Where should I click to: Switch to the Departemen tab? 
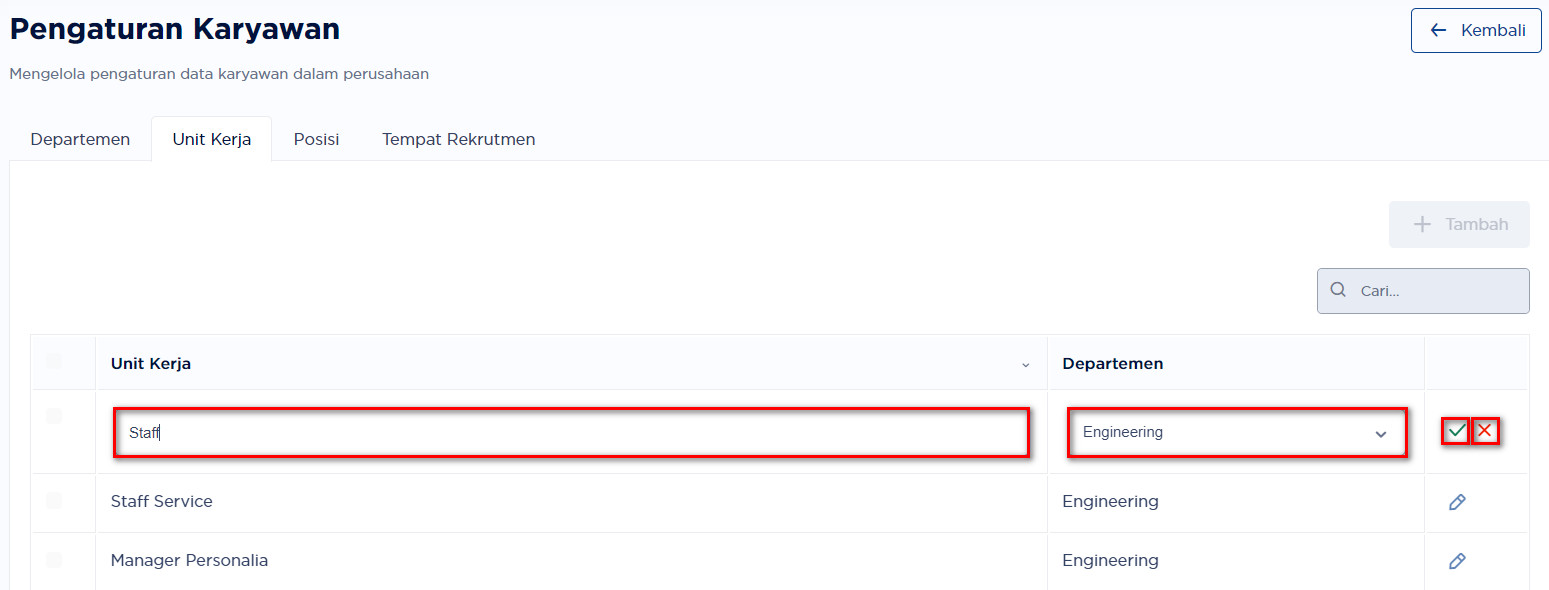[x=80, y=139]
